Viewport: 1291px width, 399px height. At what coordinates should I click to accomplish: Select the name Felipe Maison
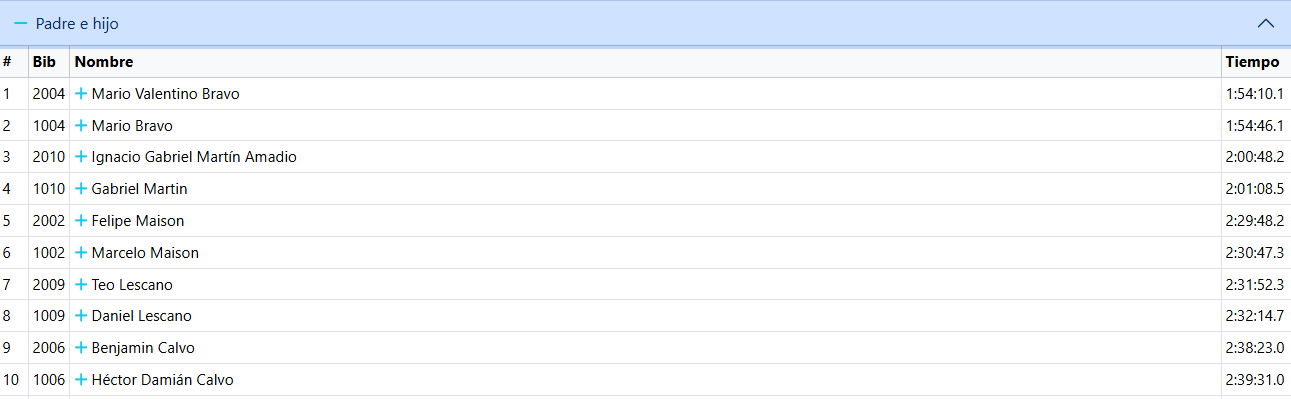tap(138, 221)
